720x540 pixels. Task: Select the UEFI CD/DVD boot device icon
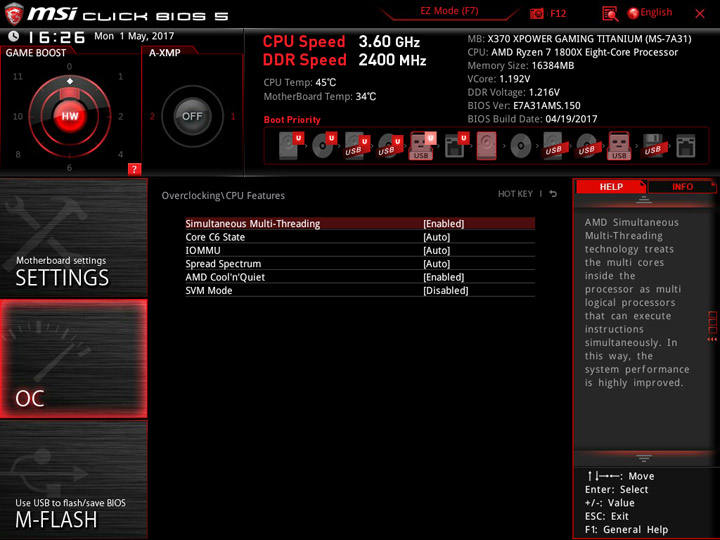[324, 145]
